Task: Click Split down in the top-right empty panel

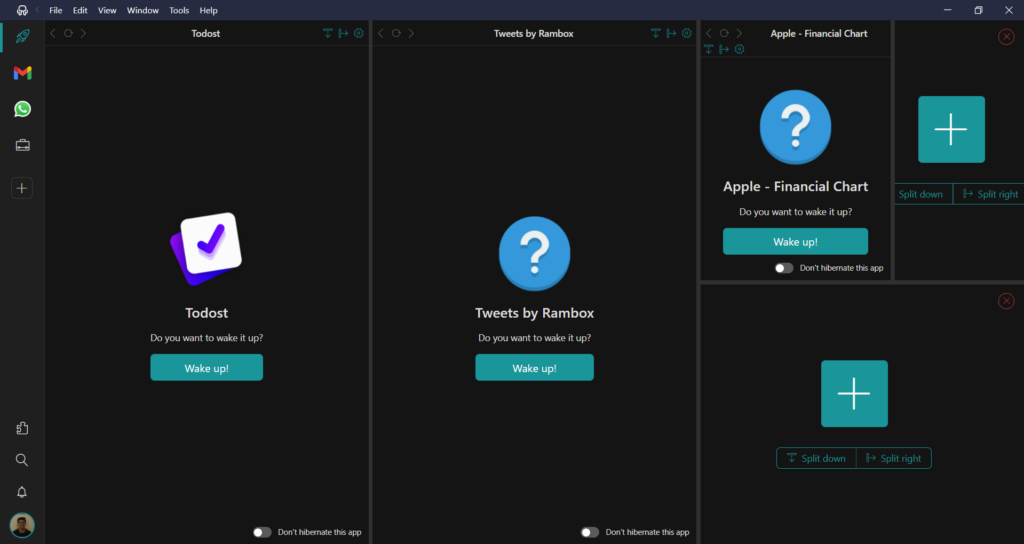Action: click(922, 194)
